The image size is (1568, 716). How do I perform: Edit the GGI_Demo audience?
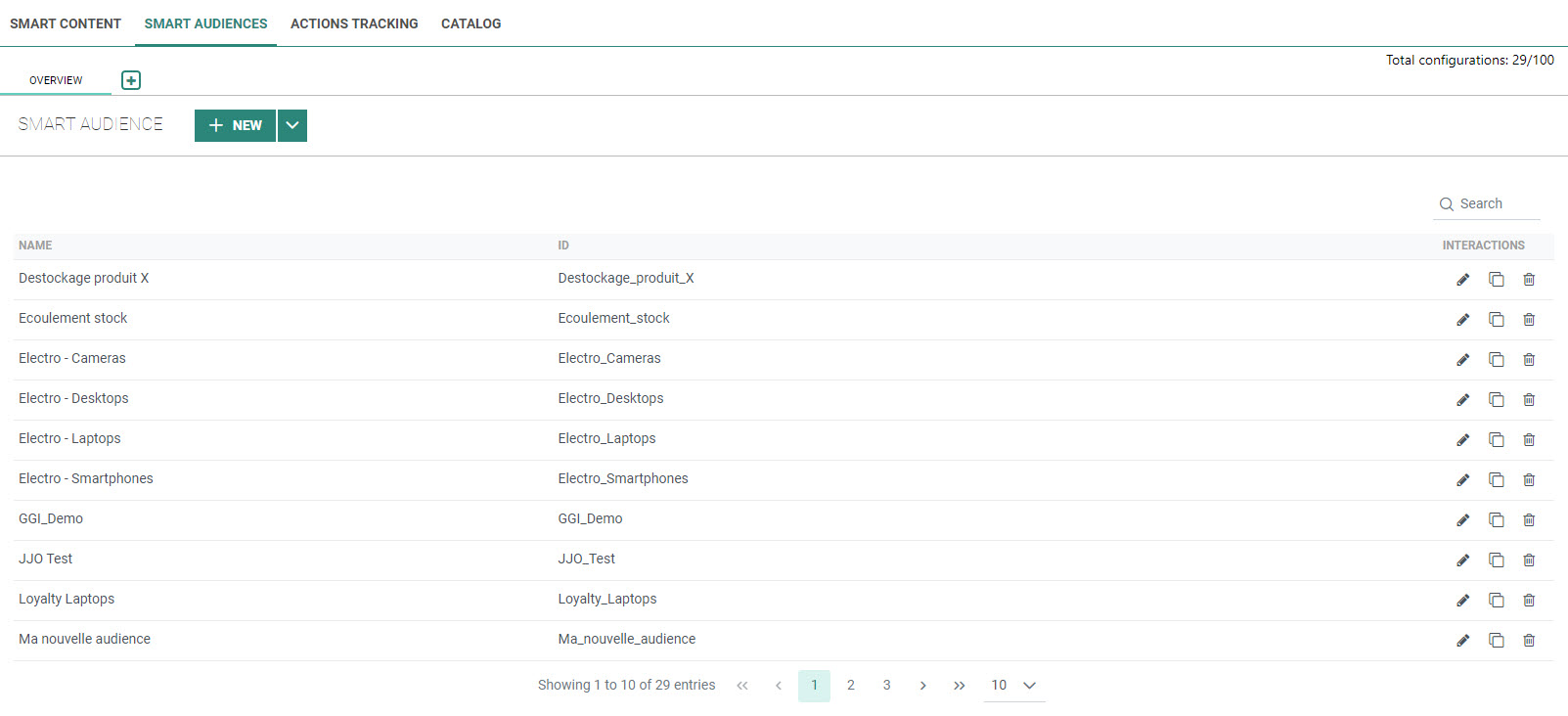1462,520
